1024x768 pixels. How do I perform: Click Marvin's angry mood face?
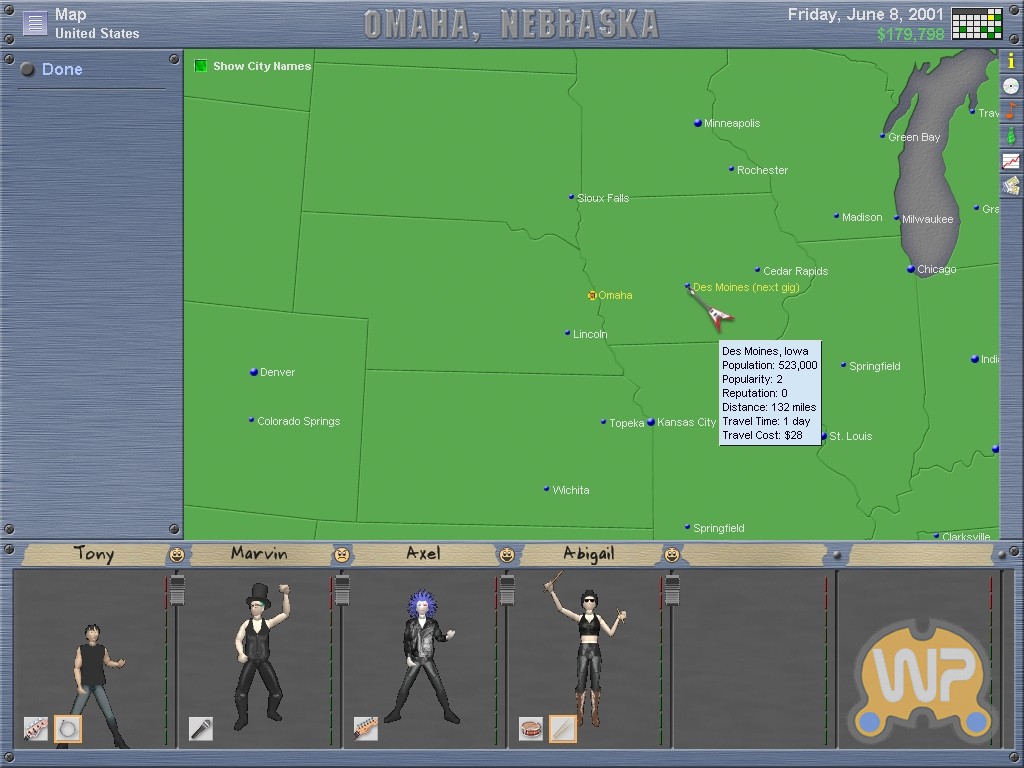tap(342, 555)
